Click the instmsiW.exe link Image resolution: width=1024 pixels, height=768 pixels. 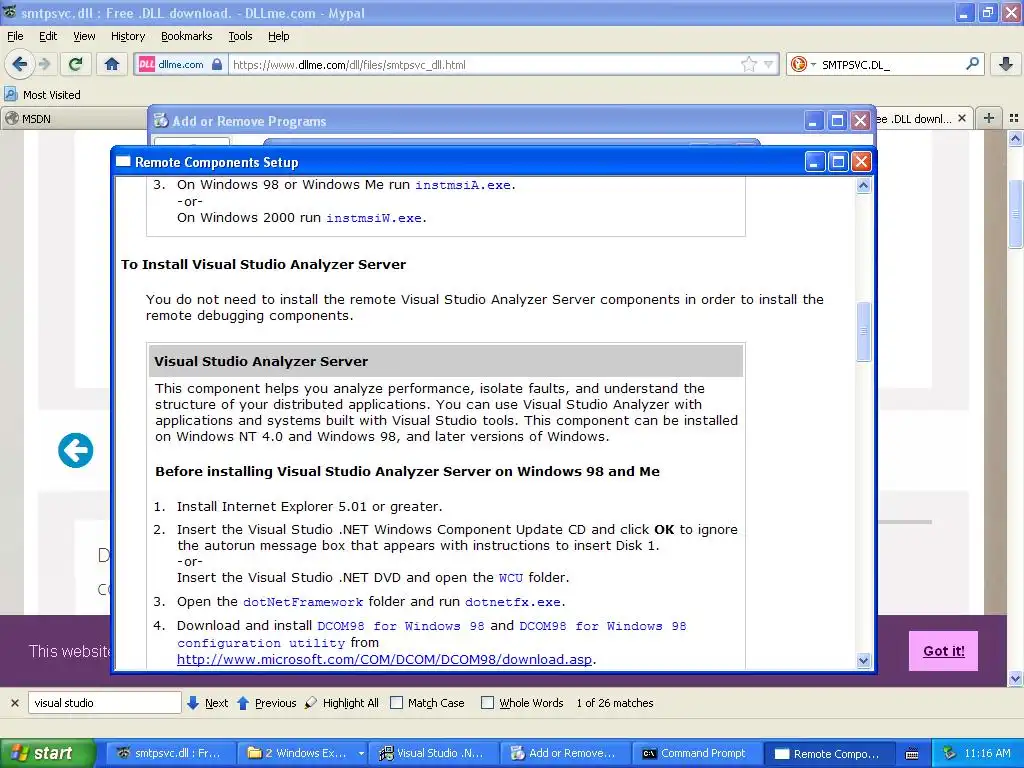[374, 218]
